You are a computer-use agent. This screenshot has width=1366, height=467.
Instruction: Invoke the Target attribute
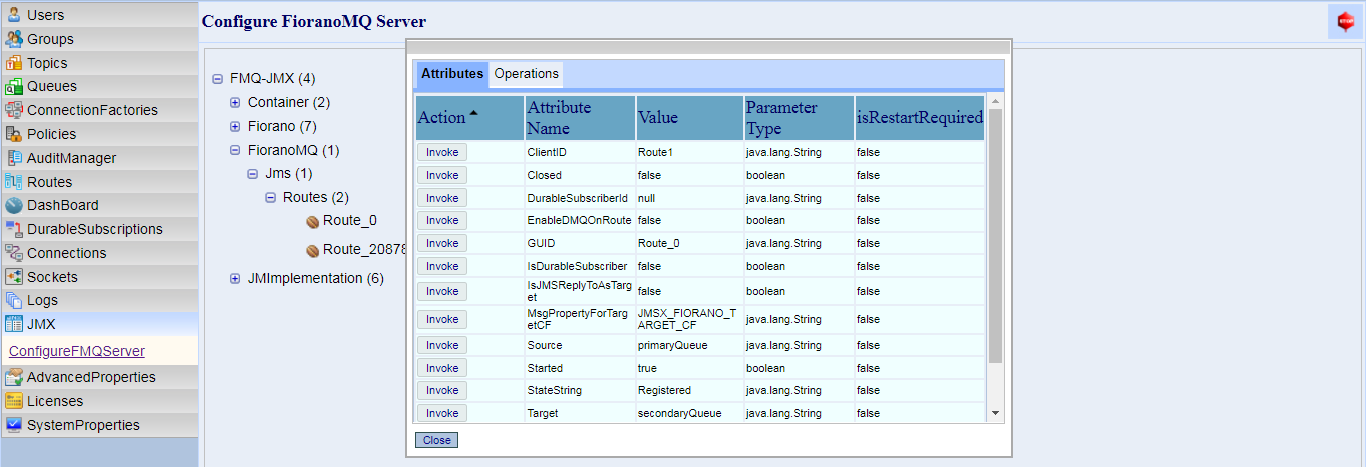(442, 413)
